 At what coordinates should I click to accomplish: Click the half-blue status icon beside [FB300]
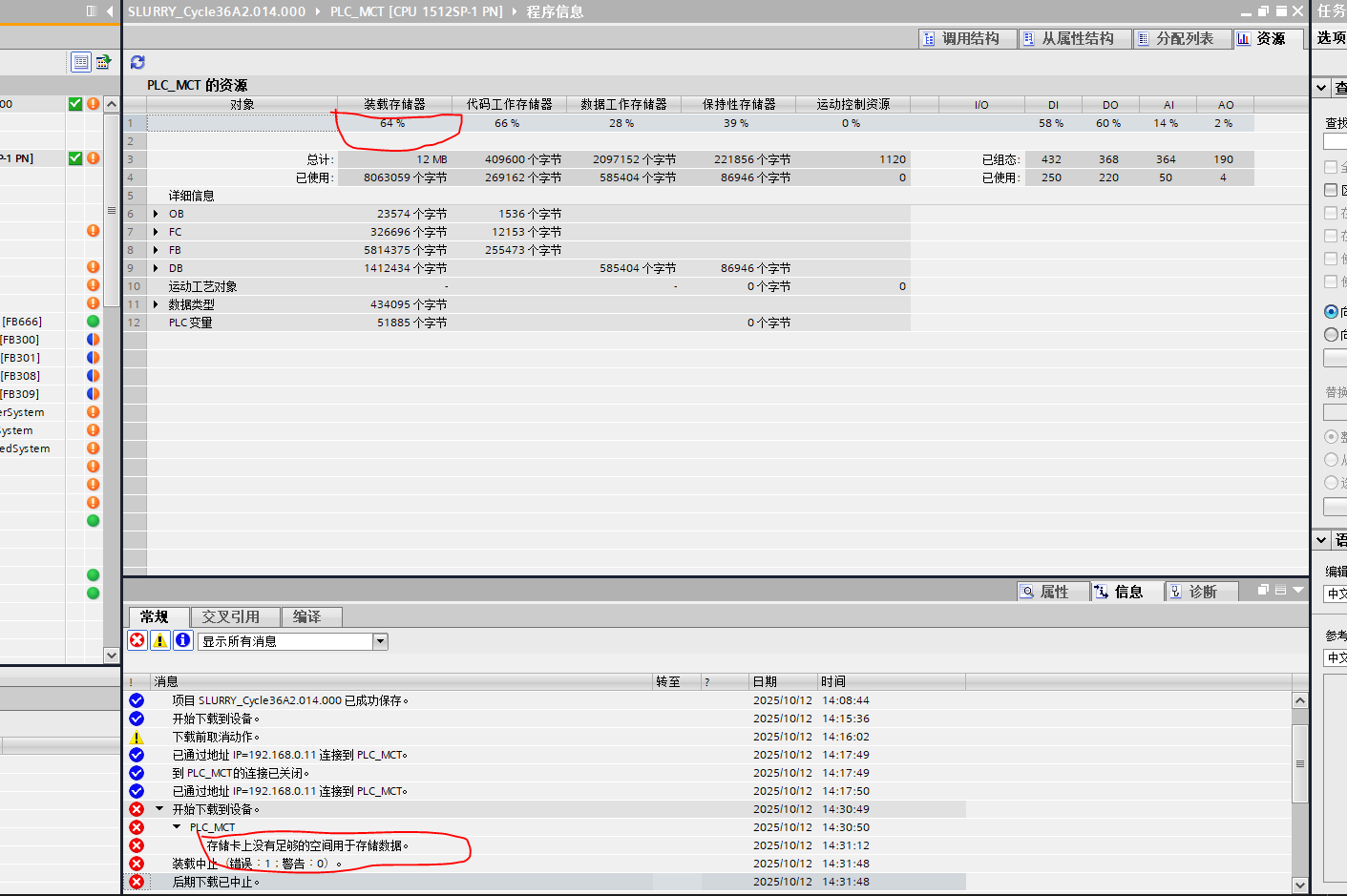point(93,340)
